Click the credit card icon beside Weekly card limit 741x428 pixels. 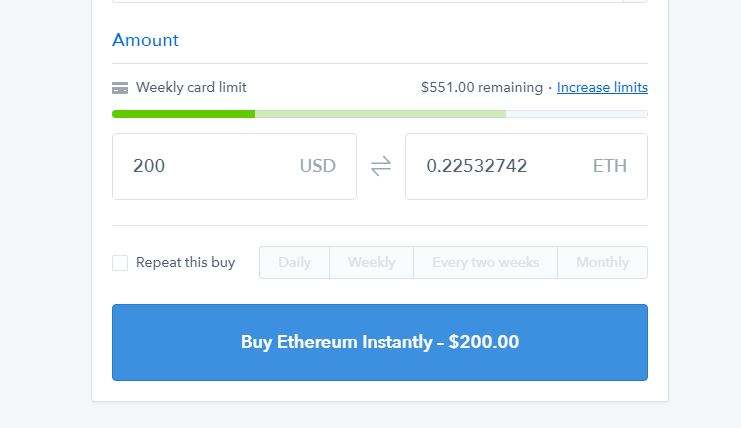[120, 88]
